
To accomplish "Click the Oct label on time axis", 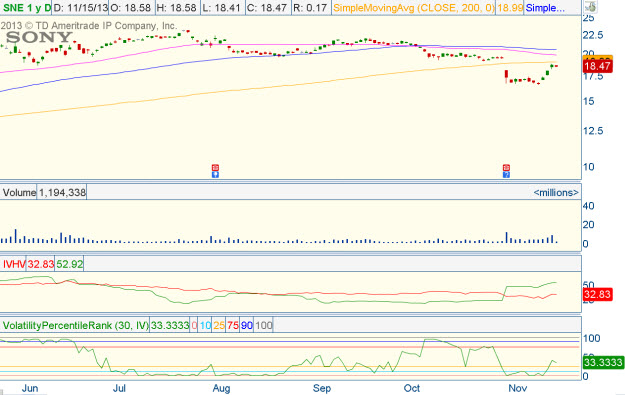I will (x=412, y=388).
